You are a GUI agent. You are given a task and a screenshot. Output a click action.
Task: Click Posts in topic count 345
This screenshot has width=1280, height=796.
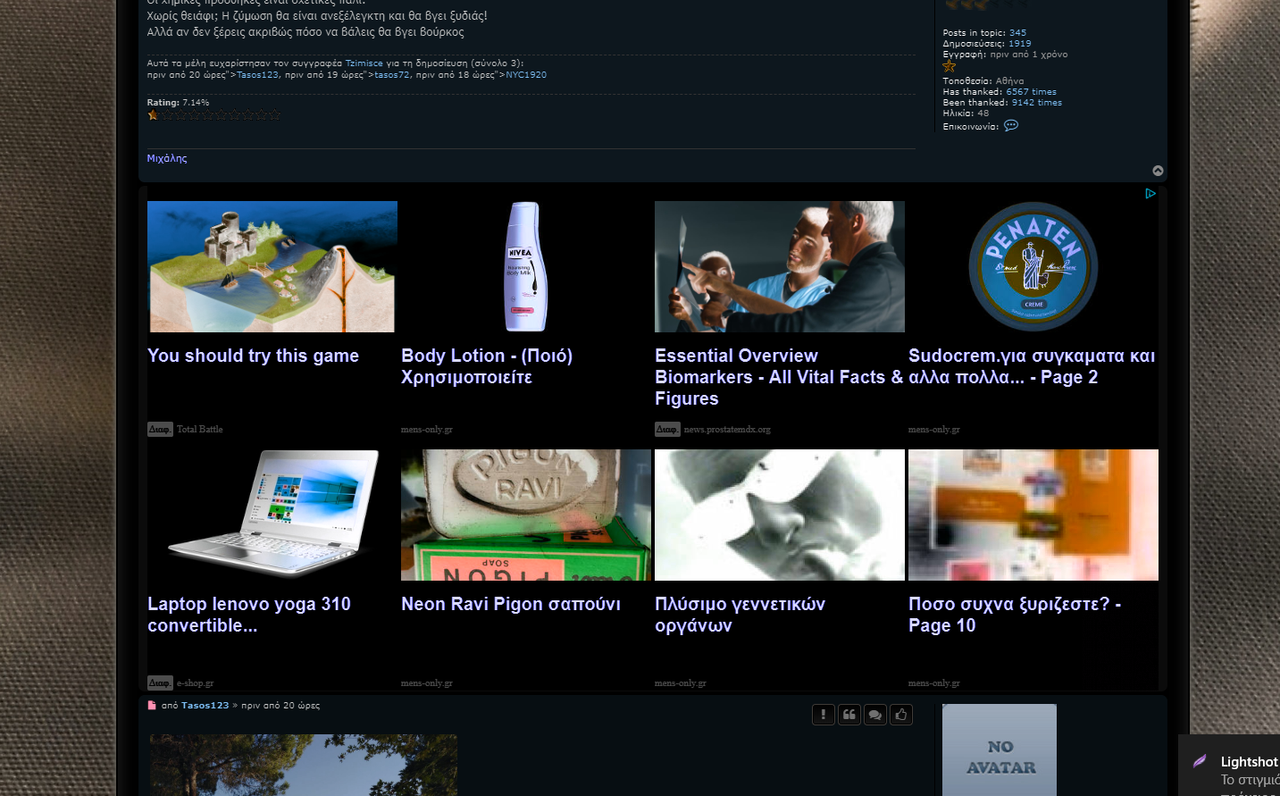tap(1017, 33)
